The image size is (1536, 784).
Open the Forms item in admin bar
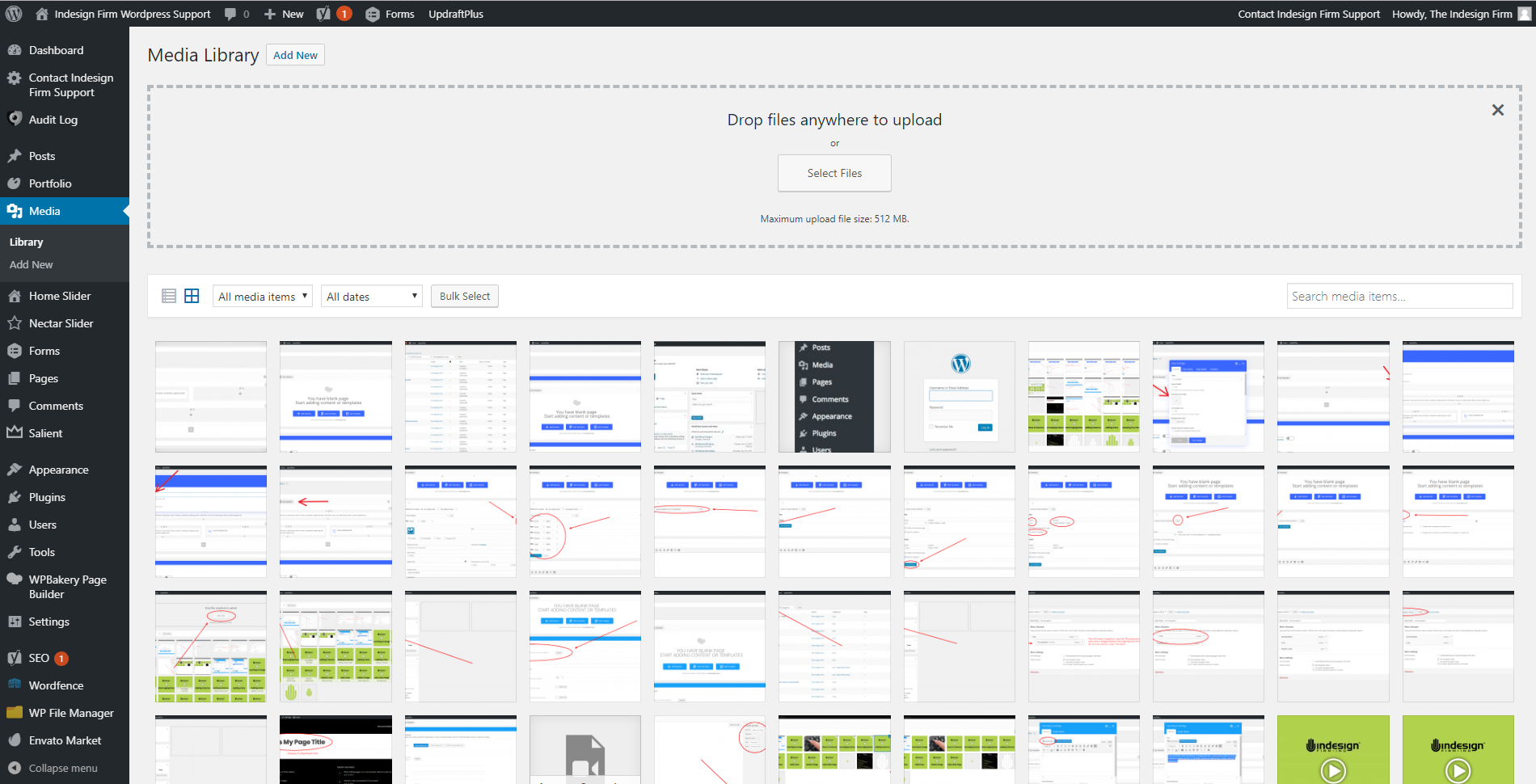tap(390, 14)
